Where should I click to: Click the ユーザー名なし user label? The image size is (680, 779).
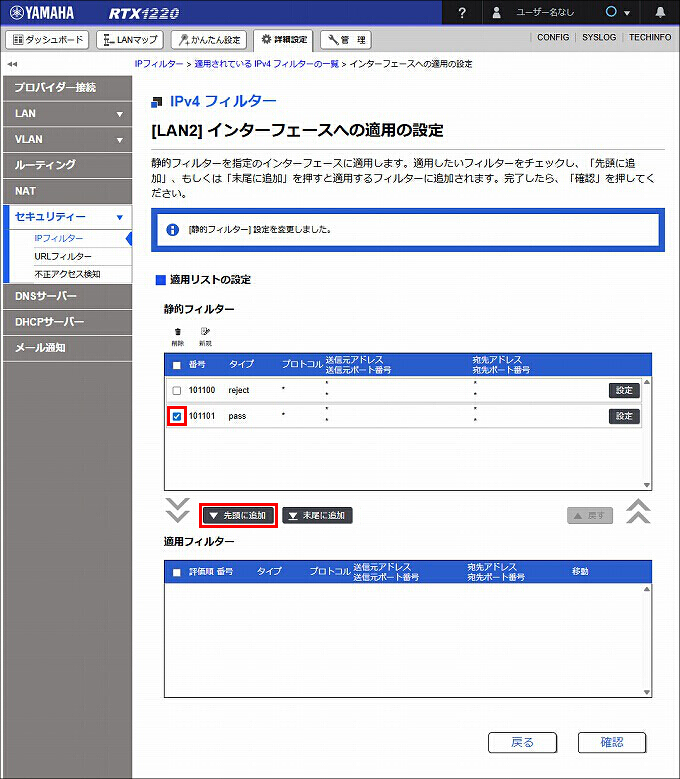pyautogui.click(x=545, y=12)
